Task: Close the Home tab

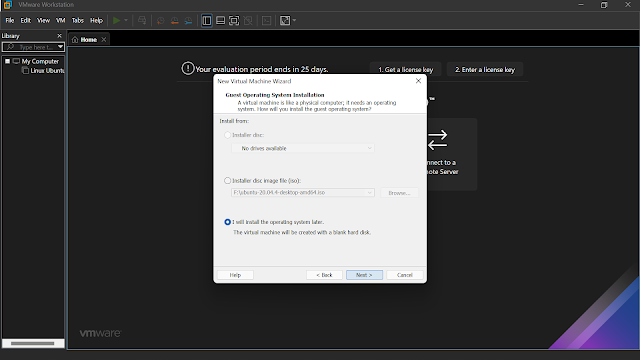Action: (104, 40)
